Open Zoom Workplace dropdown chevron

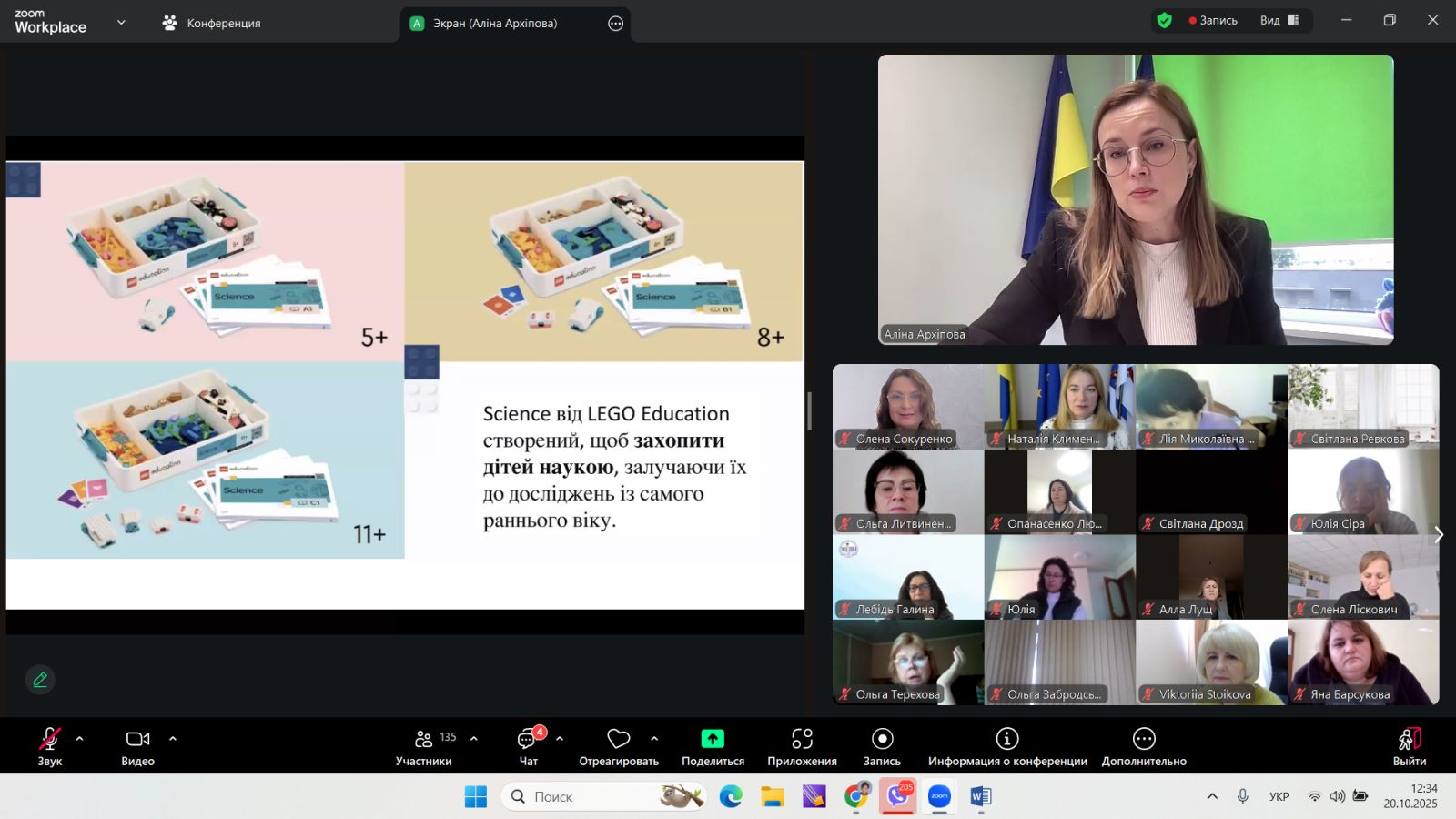tap(121, 23)
